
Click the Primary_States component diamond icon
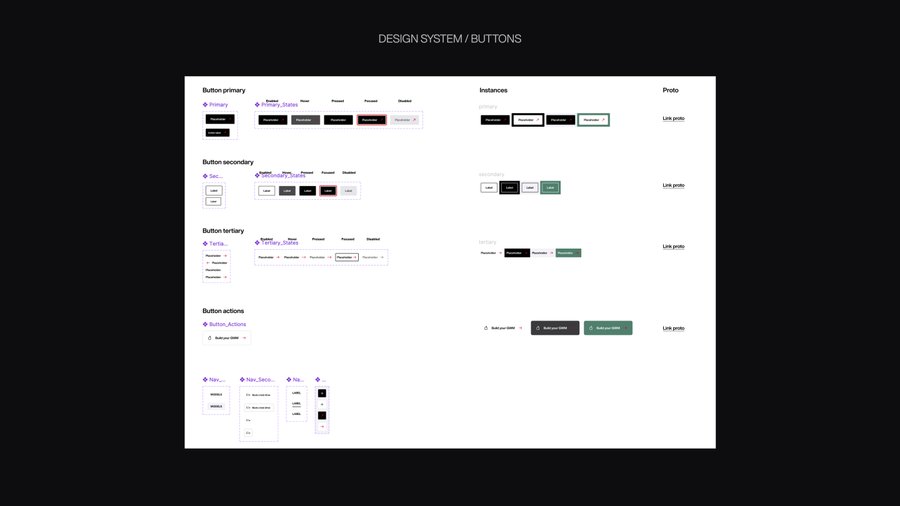257,104
